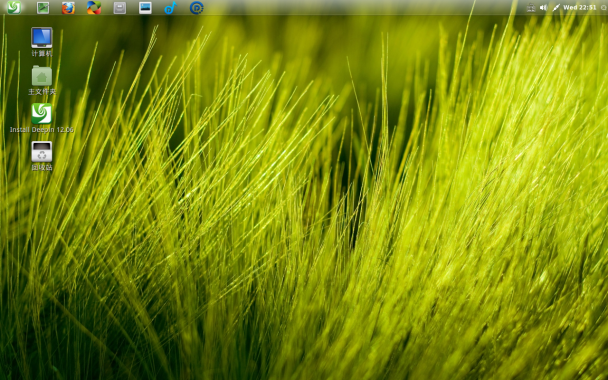The image size is (608, 380).
Task: Launch the colorful software center icon
Action: 94,8
